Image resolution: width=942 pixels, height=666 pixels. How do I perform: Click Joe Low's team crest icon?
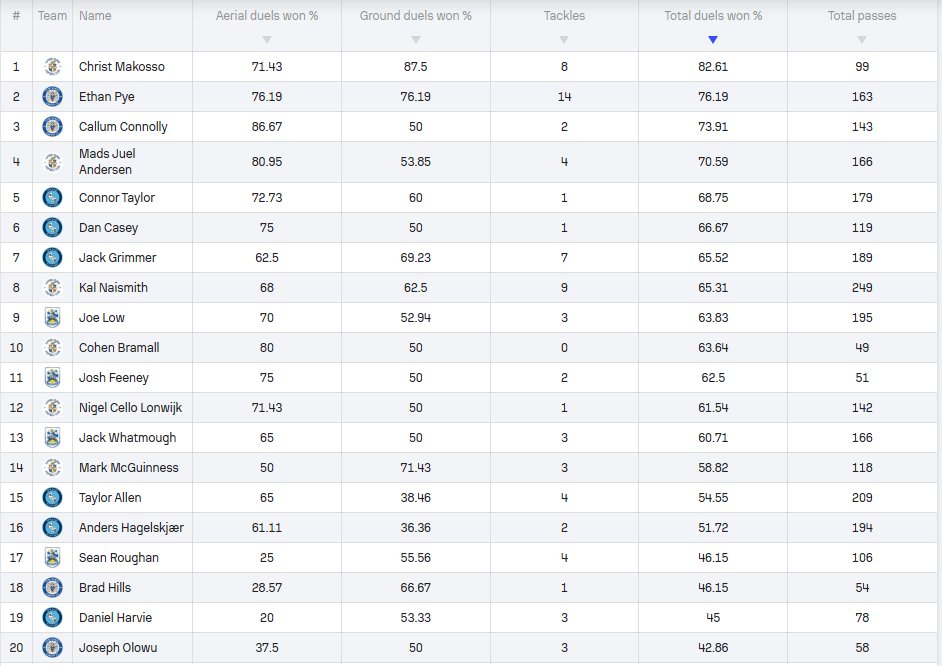click(53, 318)
